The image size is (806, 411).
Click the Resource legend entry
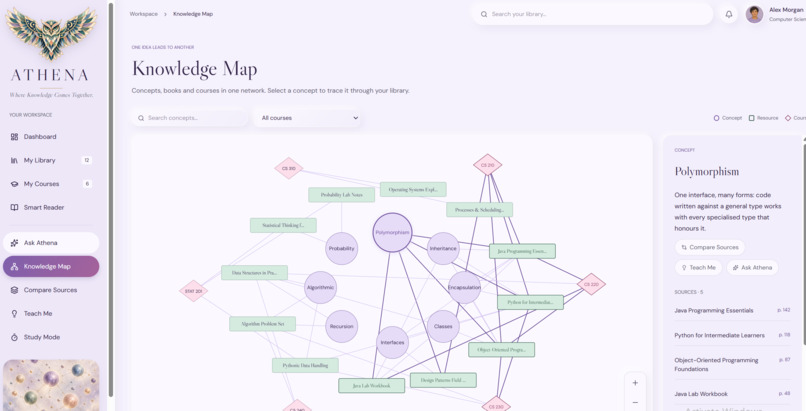point(763,118)
